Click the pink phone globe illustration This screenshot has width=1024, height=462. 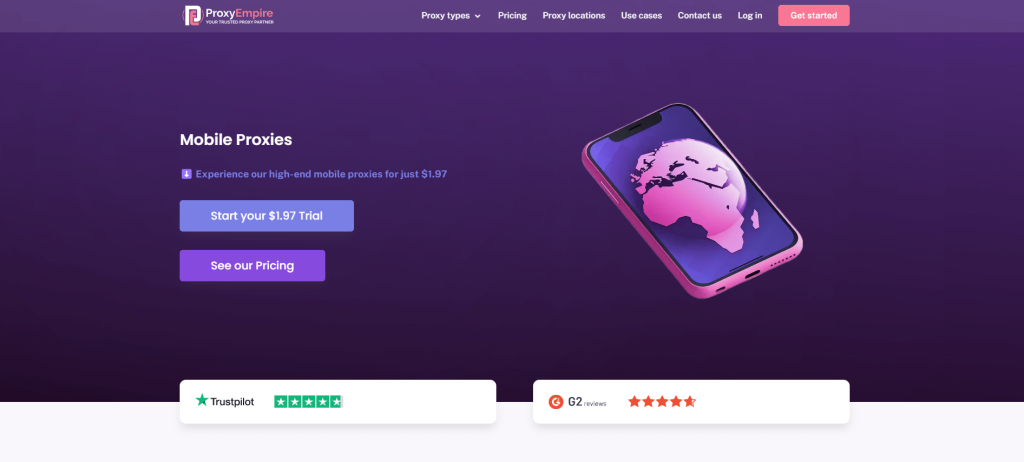click(x=692, y=201)
